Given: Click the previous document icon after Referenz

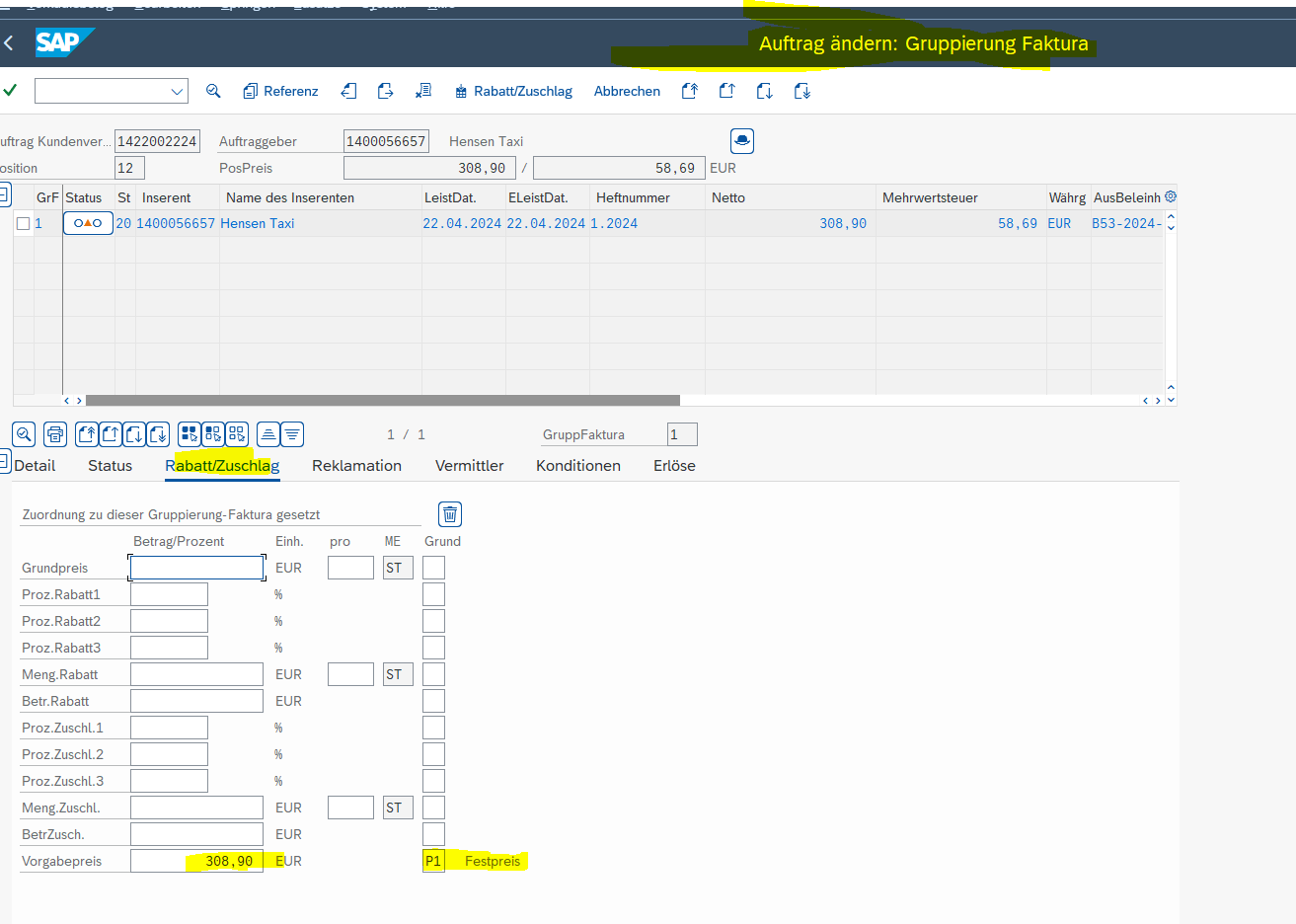Looking at the screenshot, I should tap(348, 91).
